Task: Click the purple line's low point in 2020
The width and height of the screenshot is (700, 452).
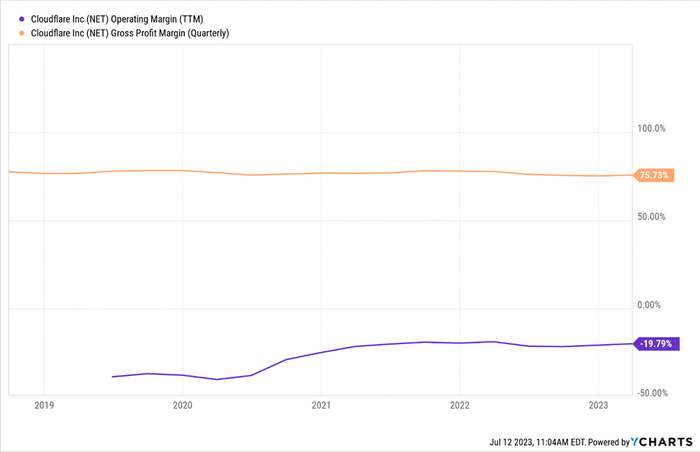Action: pyautogui.click(x=217, y=380)
